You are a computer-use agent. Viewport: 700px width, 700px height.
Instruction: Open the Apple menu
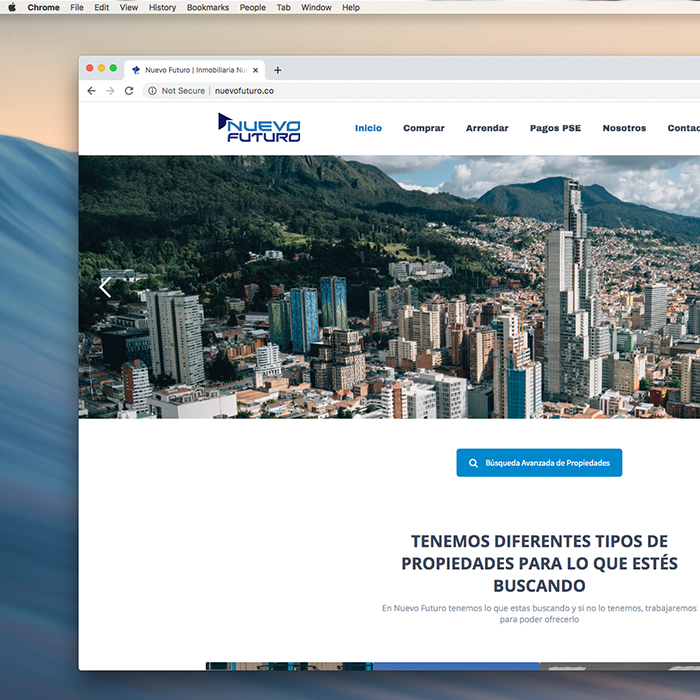(12, 7)
